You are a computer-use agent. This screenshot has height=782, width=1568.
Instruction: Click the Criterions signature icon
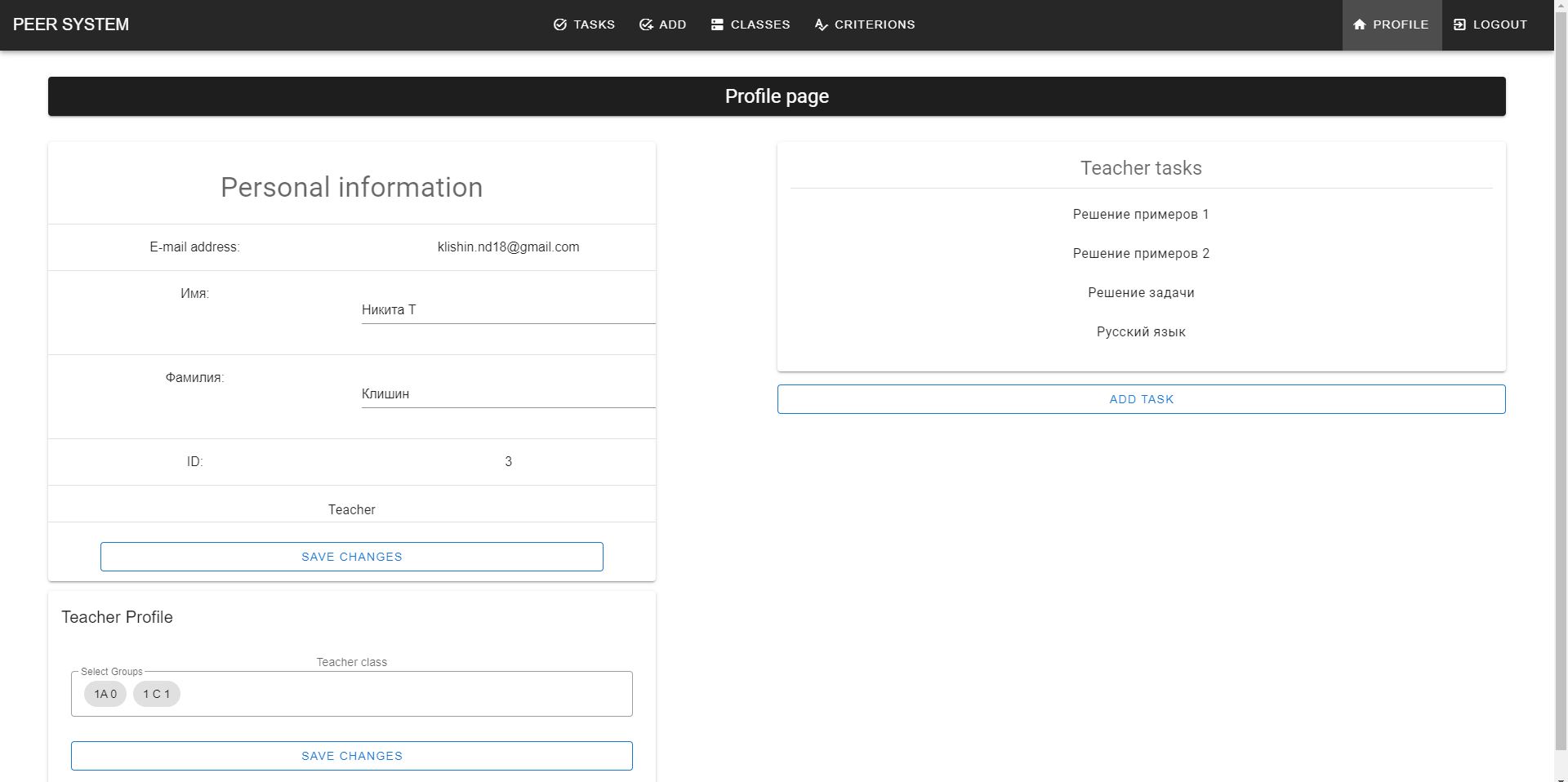click(822, 24)
